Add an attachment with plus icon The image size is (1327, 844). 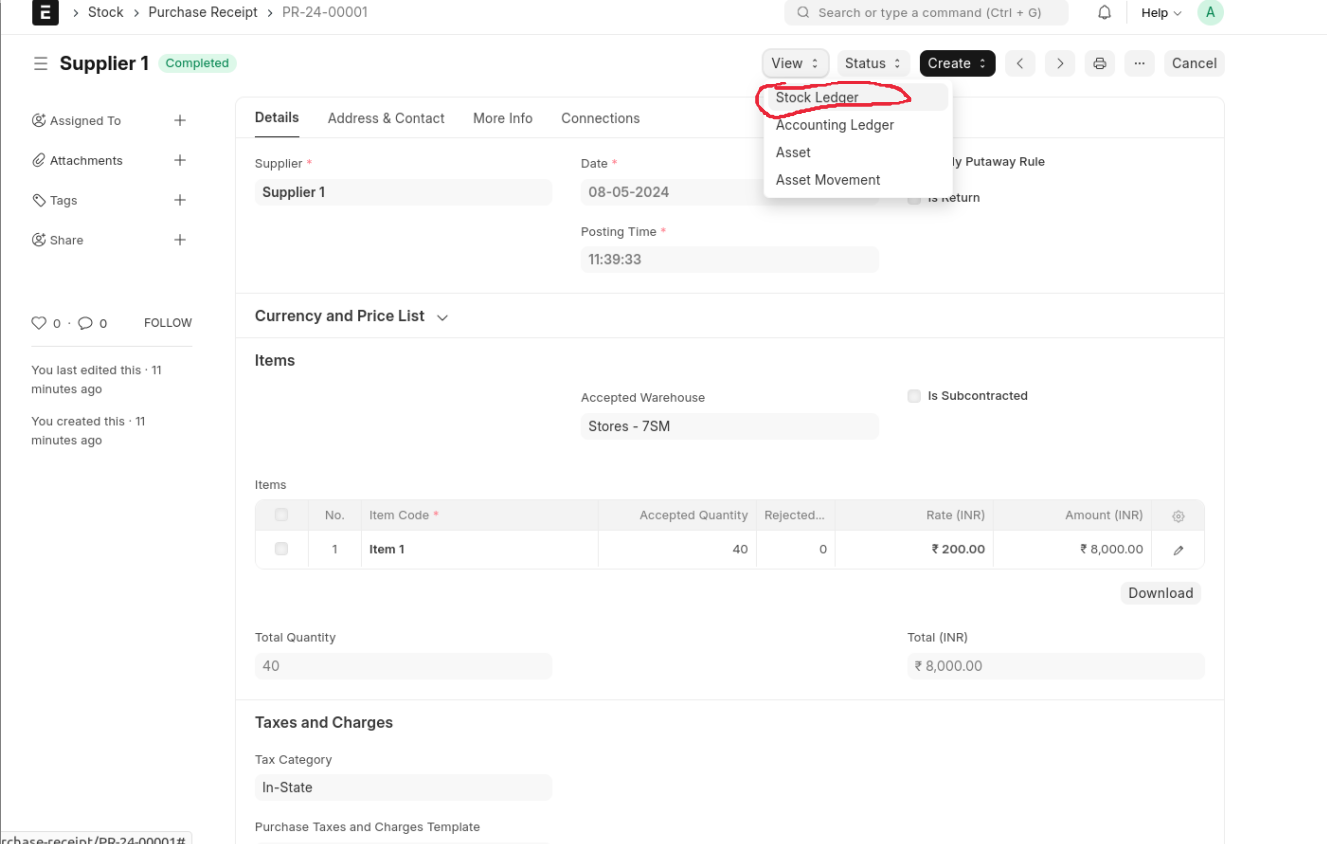click(x=180, y=160)
